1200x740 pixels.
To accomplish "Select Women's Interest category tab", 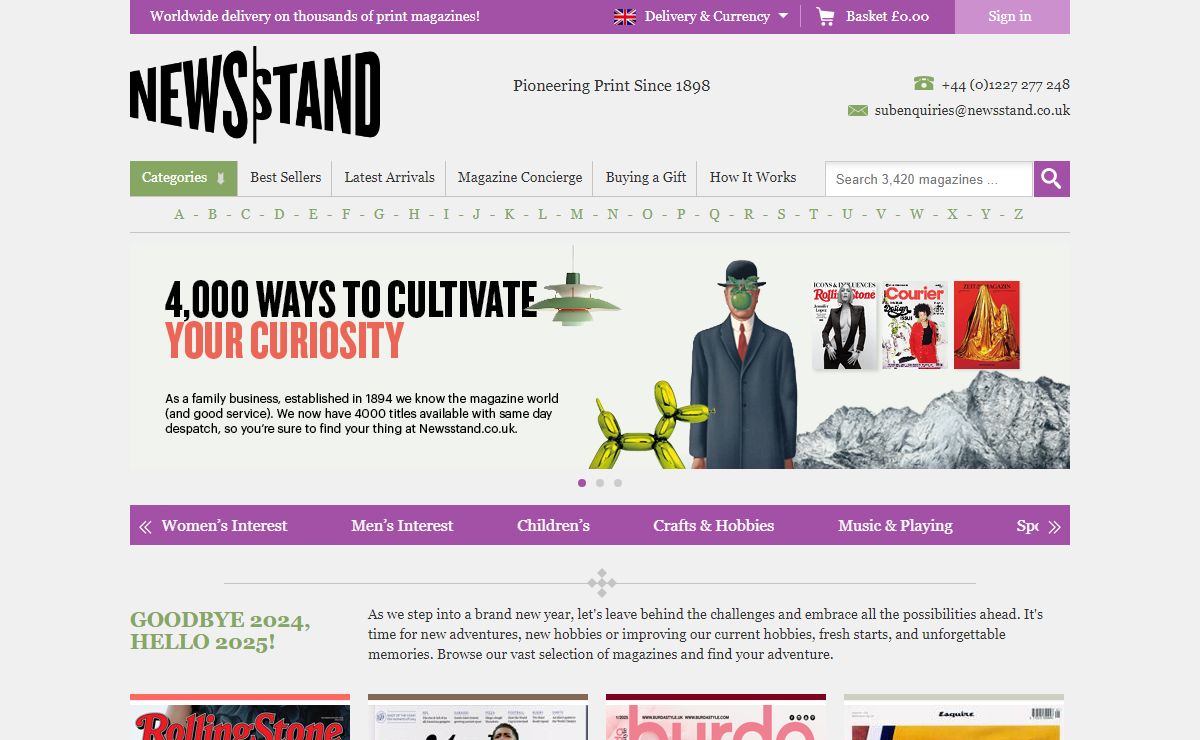I will 224,525.
